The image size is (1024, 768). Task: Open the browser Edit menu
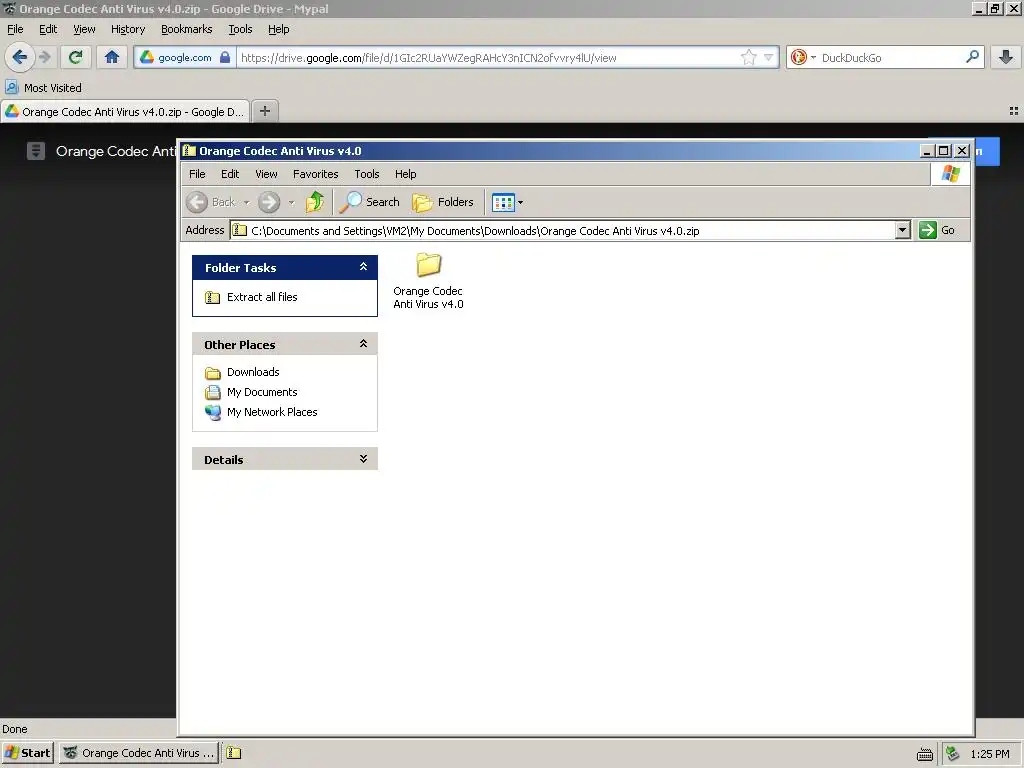[x=48, y=29]
